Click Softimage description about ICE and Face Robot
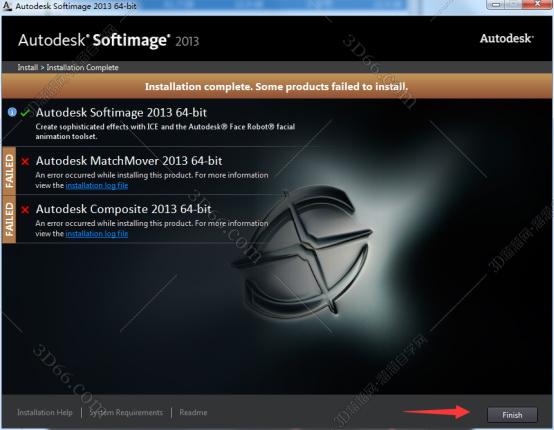 pos(165,131)
